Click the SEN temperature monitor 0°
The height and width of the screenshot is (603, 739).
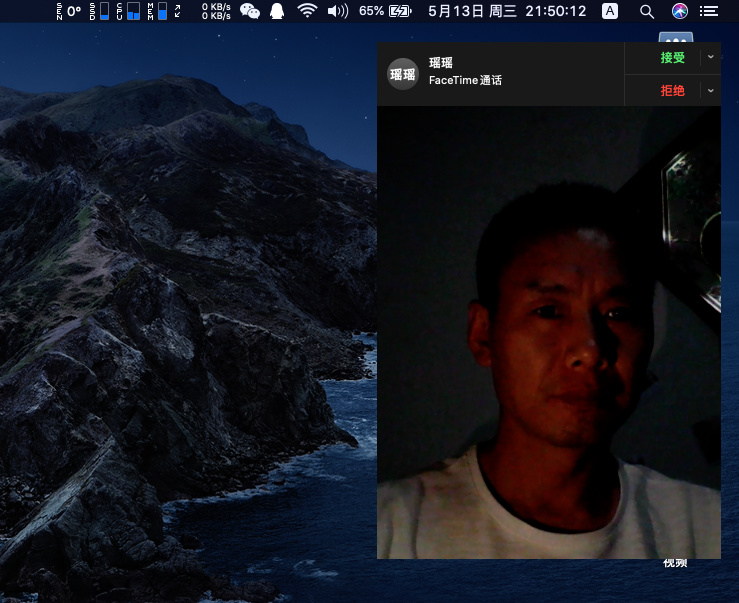(69, 11)
